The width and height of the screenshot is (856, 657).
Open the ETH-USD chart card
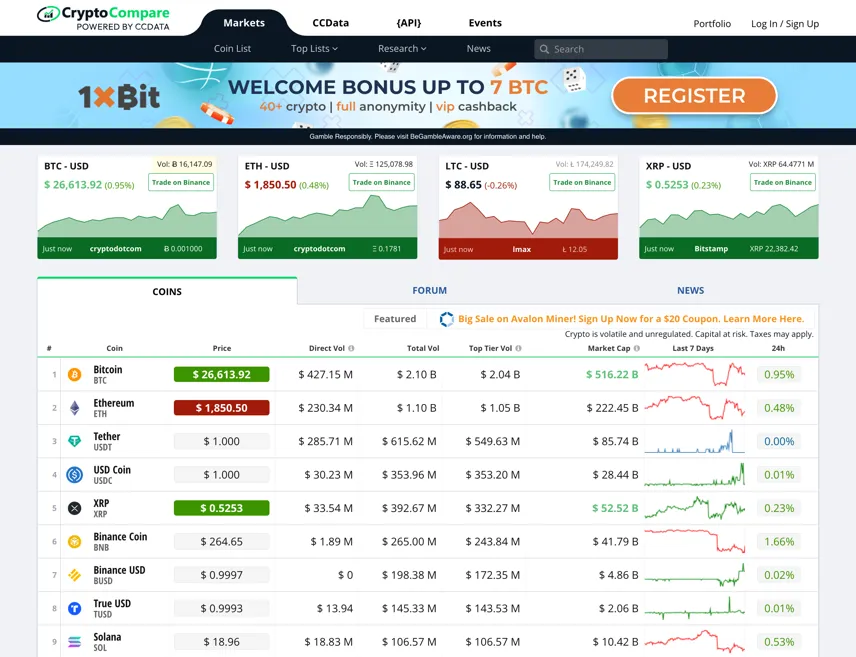328,208
